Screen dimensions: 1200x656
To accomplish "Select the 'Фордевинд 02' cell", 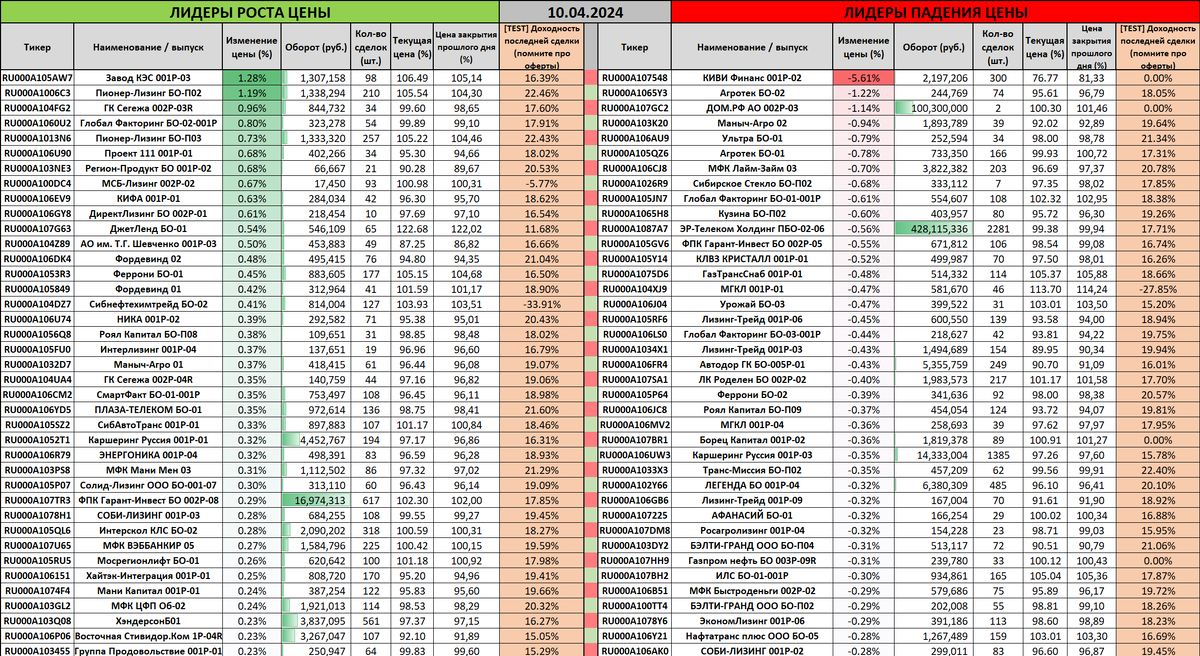I will point(148,258).
